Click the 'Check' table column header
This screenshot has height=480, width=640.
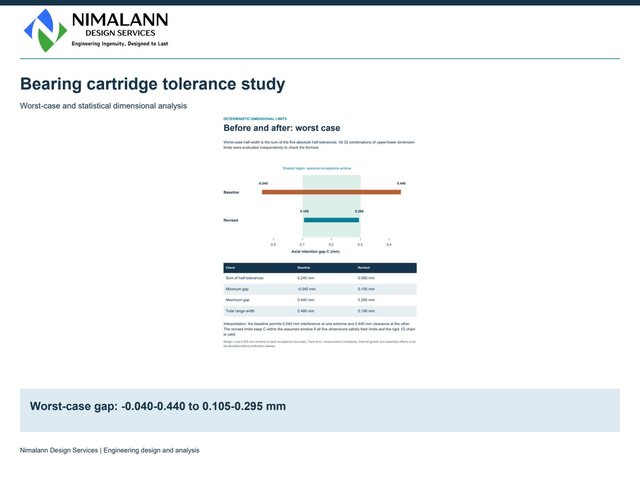[x=230, y=268]
